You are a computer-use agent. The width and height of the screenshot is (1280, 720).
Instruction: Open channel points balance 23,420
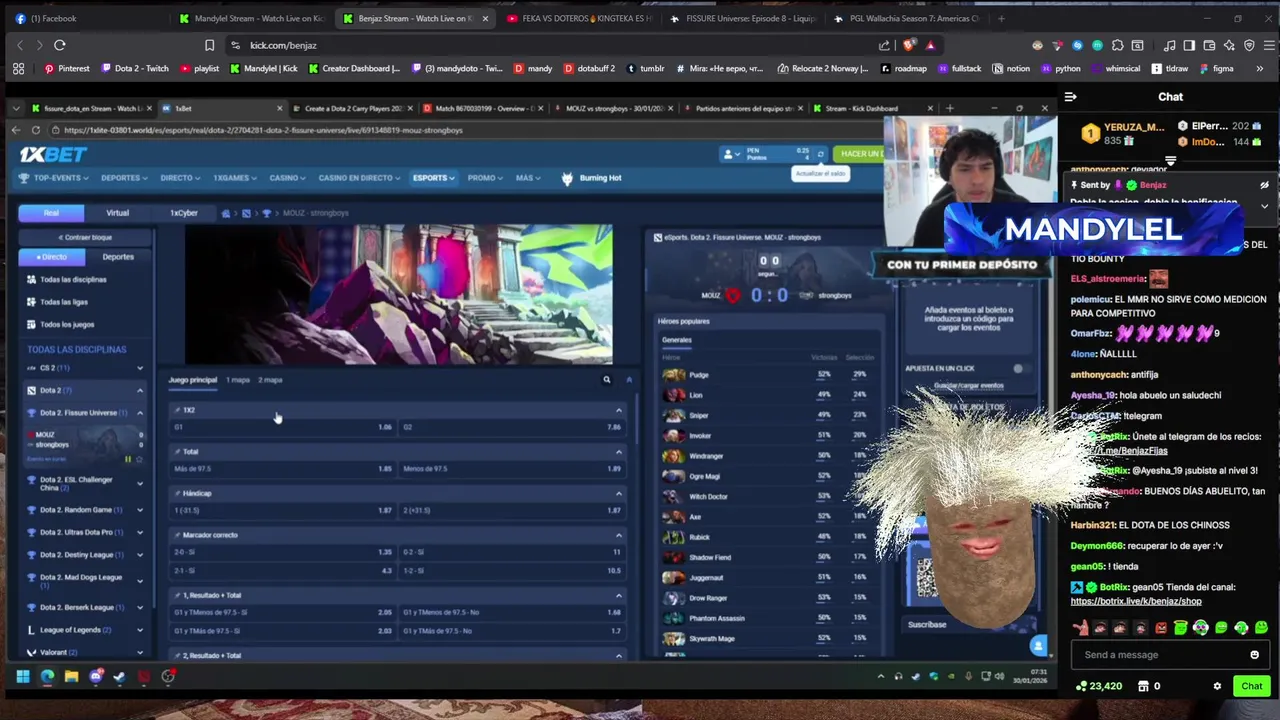(1099, 686)
